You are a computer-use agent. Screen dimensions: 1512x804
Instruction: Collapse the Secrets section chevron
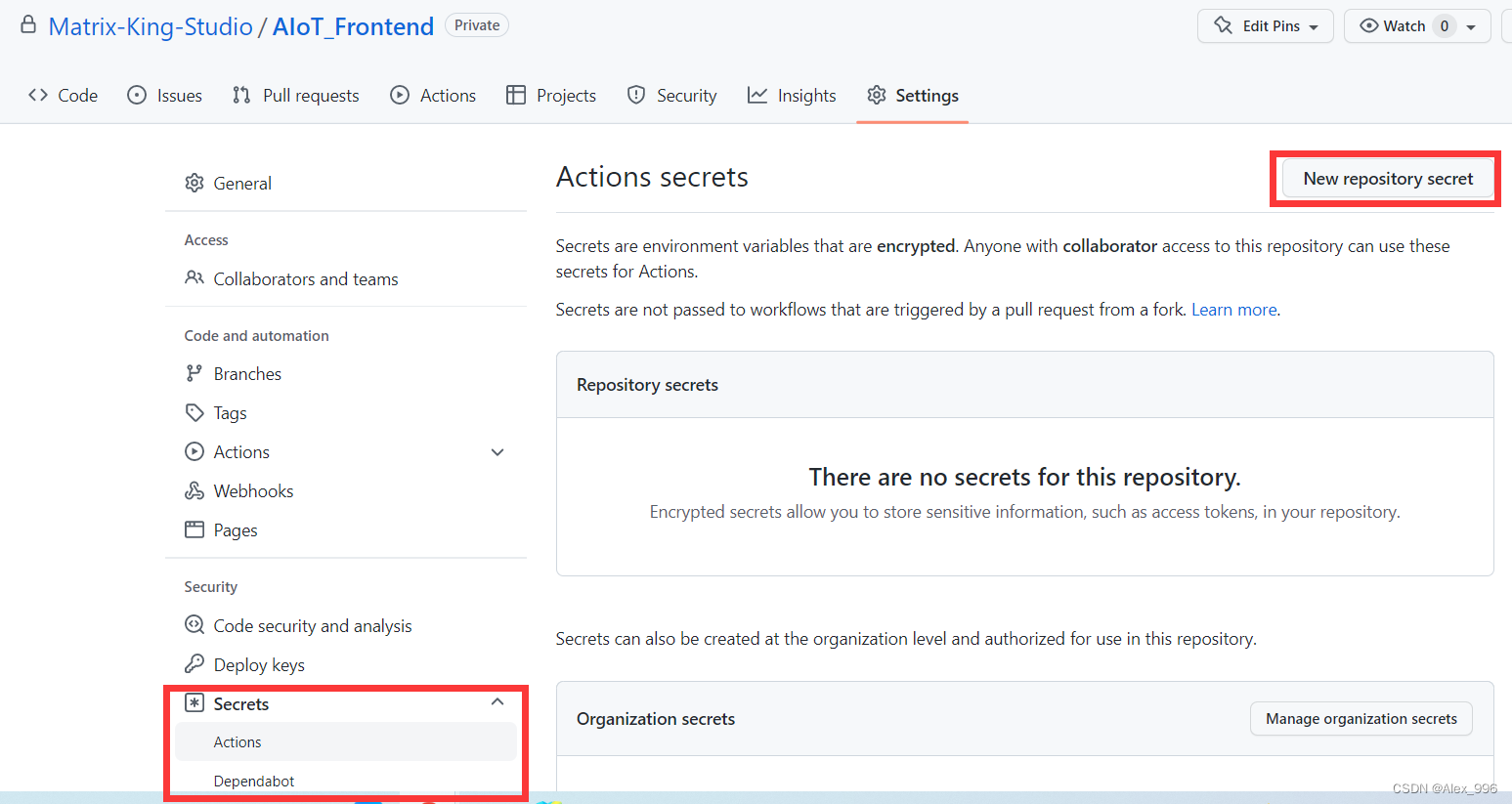(497, 701)
